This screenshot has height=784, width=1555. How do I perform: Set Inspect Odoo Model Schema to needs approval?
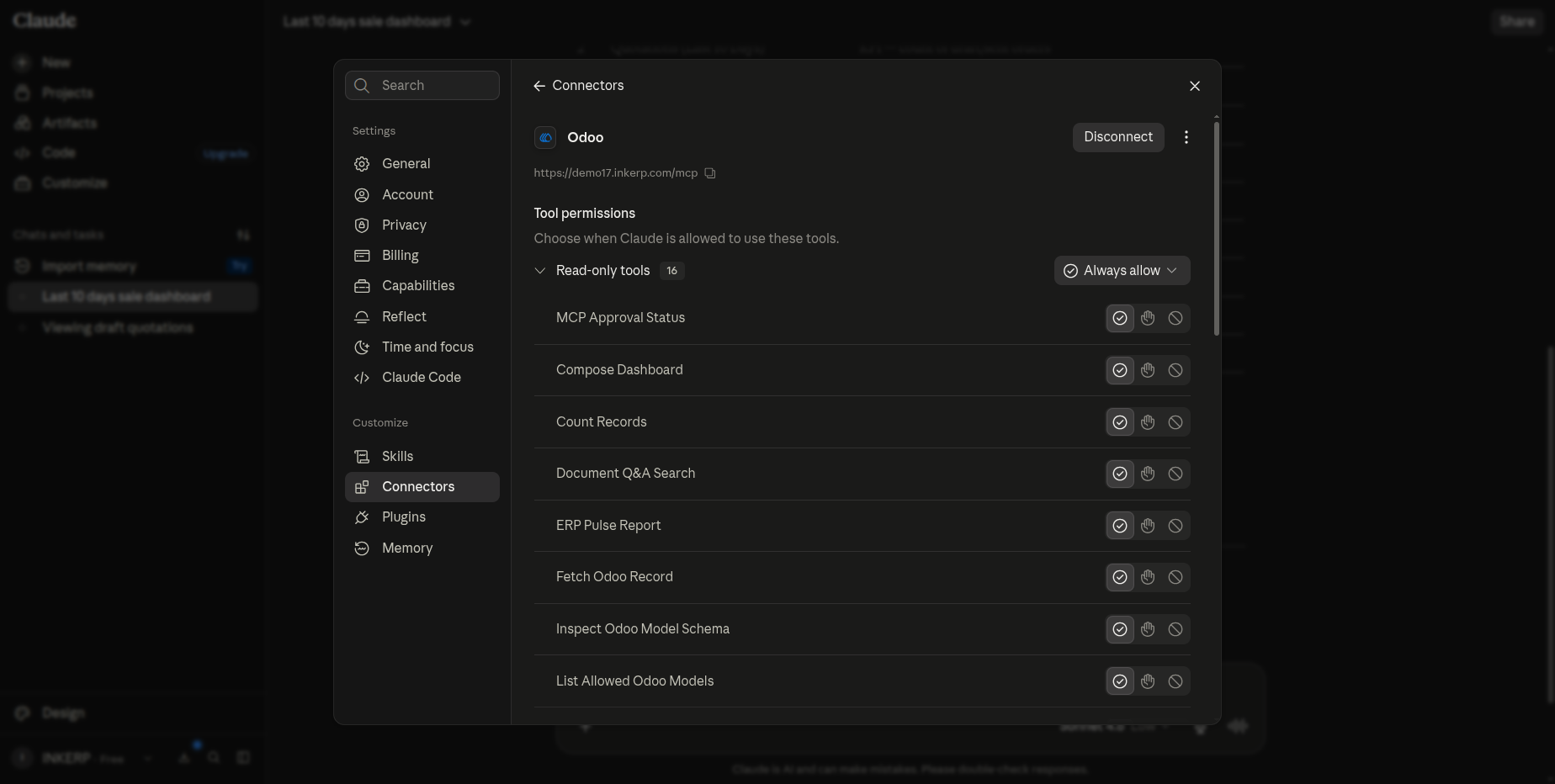click(x=1148, y=629)
